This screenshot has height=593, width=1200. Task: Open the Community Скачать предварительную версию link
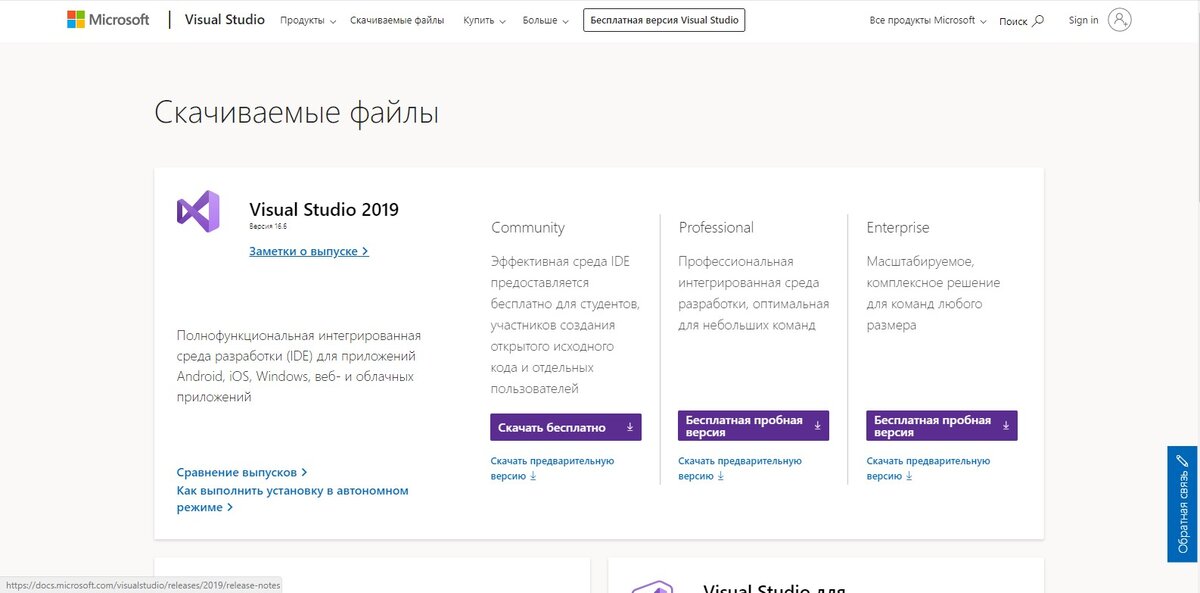tap(552, 468)
